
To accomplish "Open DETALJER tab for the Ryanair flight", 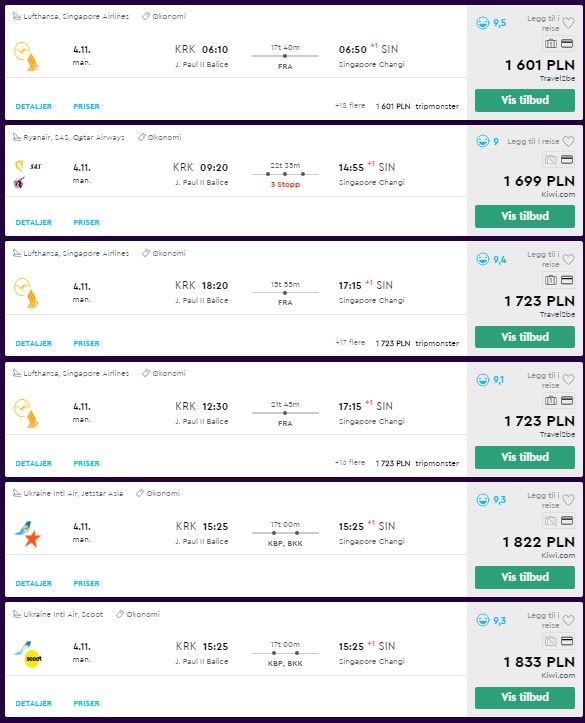I will (x=34, y=222).
